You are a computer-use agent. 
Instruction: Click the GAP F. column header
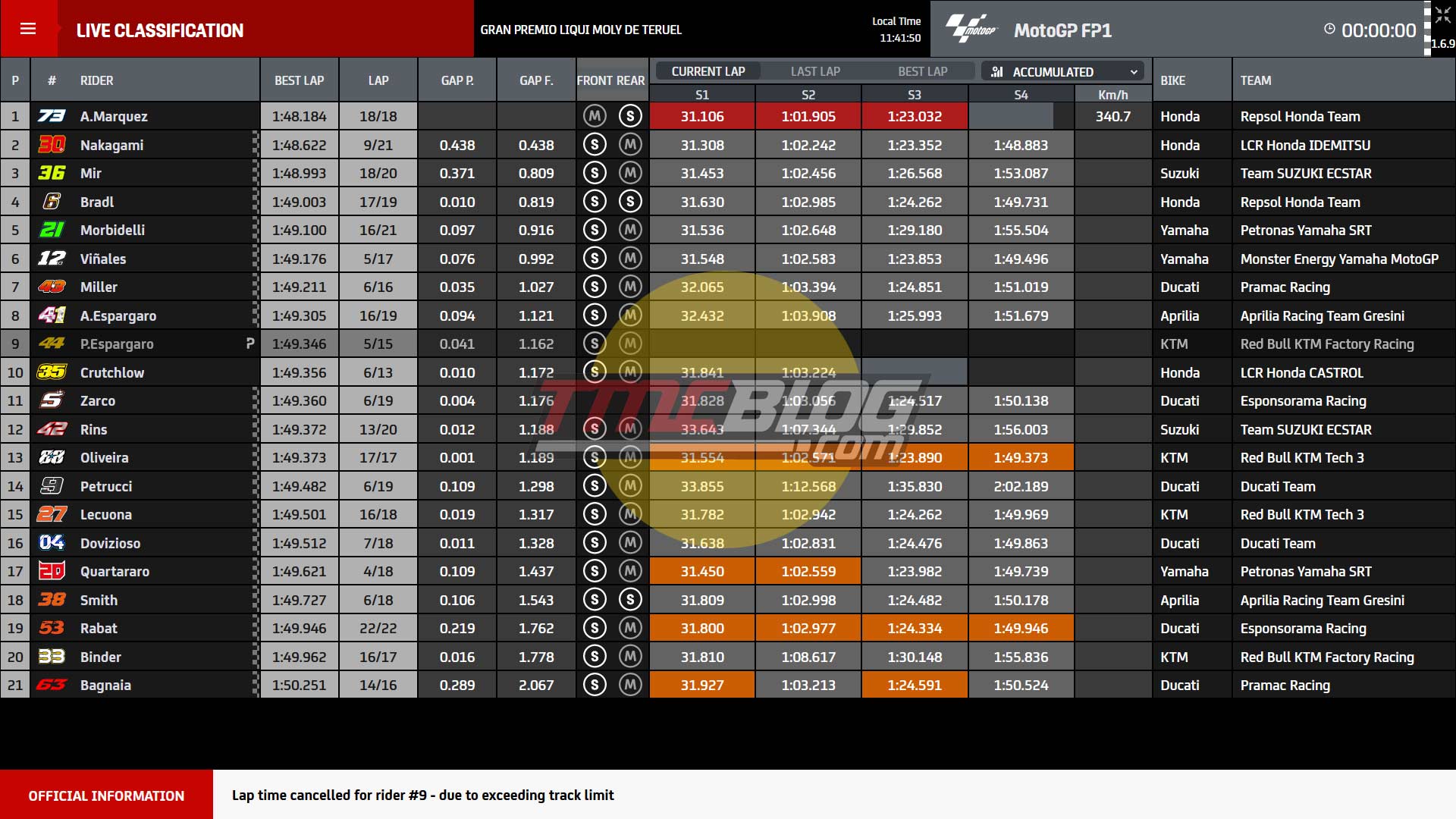pos(536,80)
